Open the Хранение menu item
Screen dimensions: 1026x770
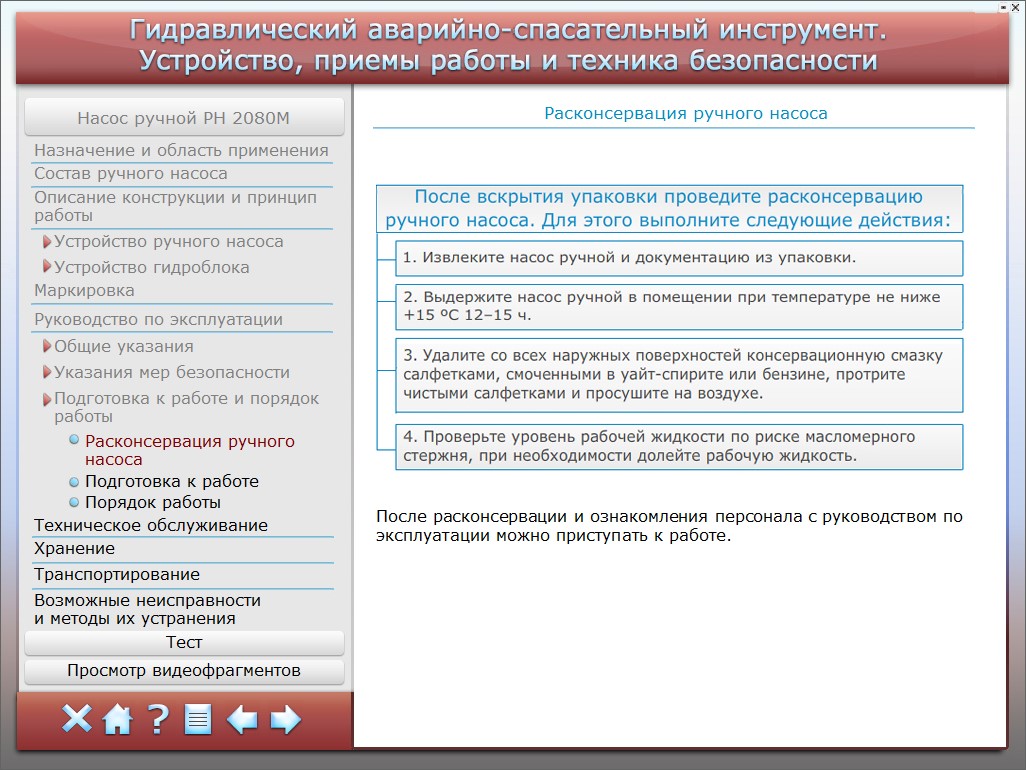(x=74, y=548)
